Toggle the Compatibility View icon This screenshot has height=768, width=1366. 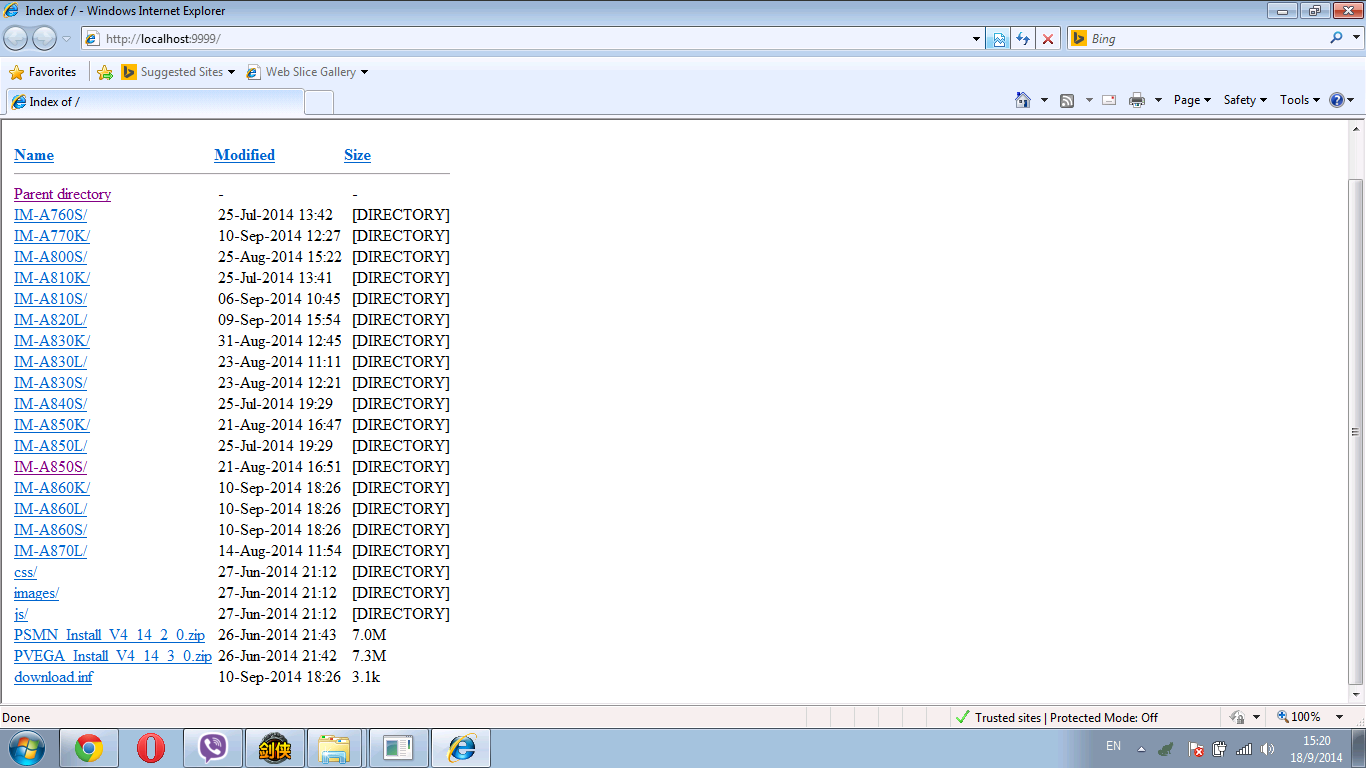click(x=998, y=39)
